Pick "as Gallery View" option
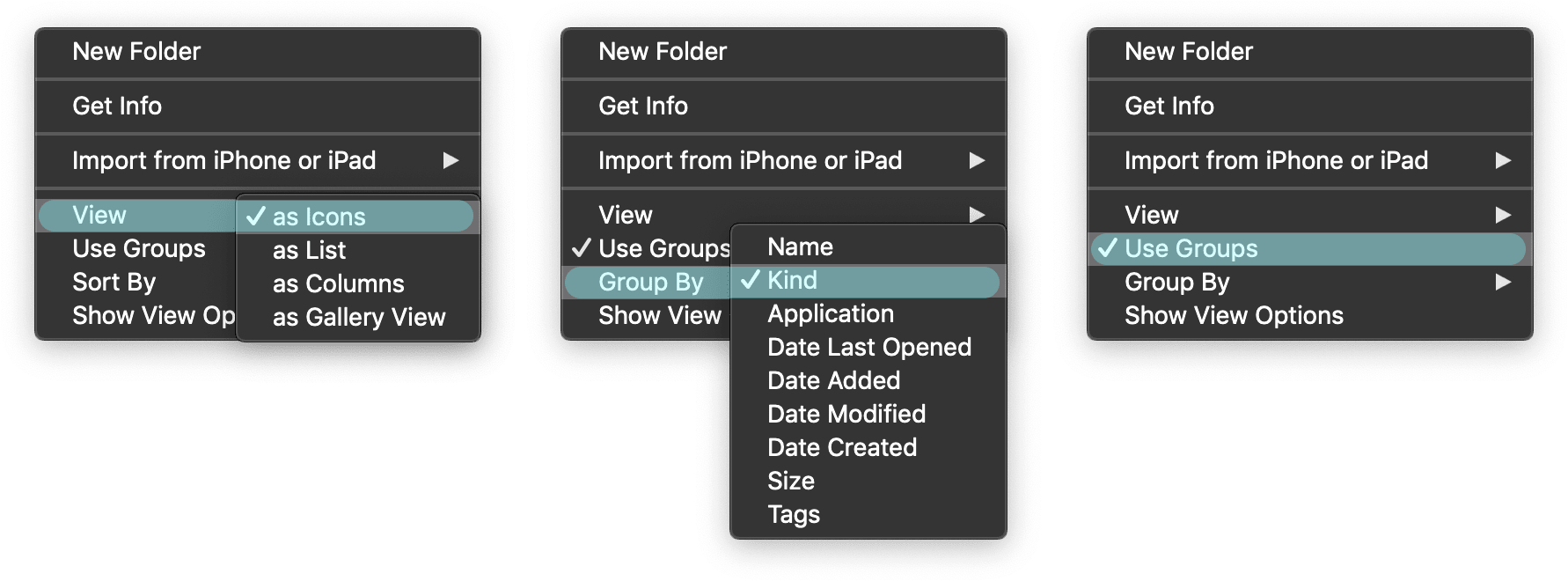The width and height of the screenshot is (1568, 581). pos(359,317)
